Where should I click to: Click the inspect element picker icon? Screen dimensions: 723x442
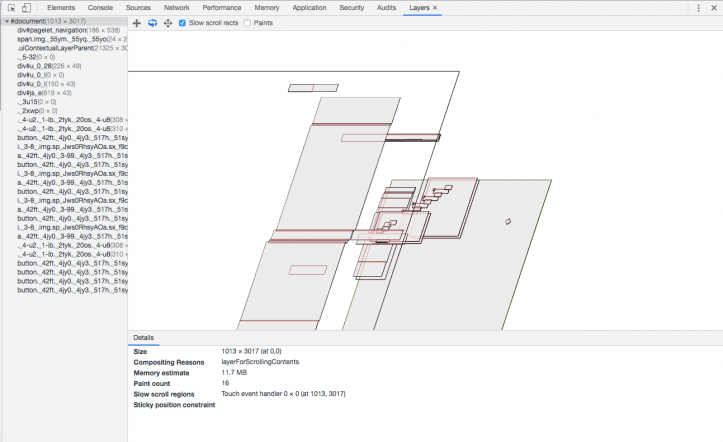point(10,7)
